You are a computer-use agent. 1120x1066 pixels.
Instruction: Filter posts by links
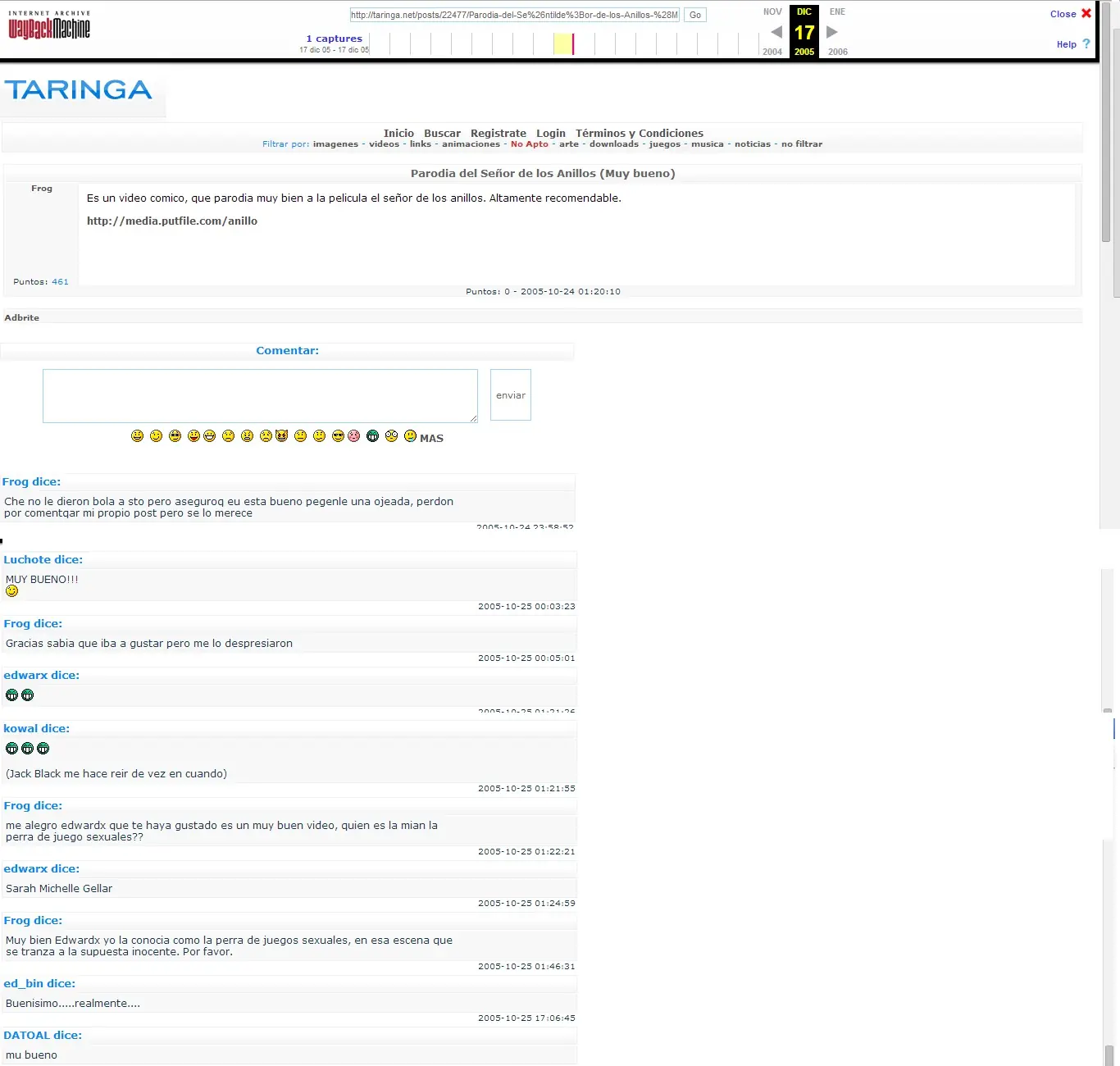(421, 144)
